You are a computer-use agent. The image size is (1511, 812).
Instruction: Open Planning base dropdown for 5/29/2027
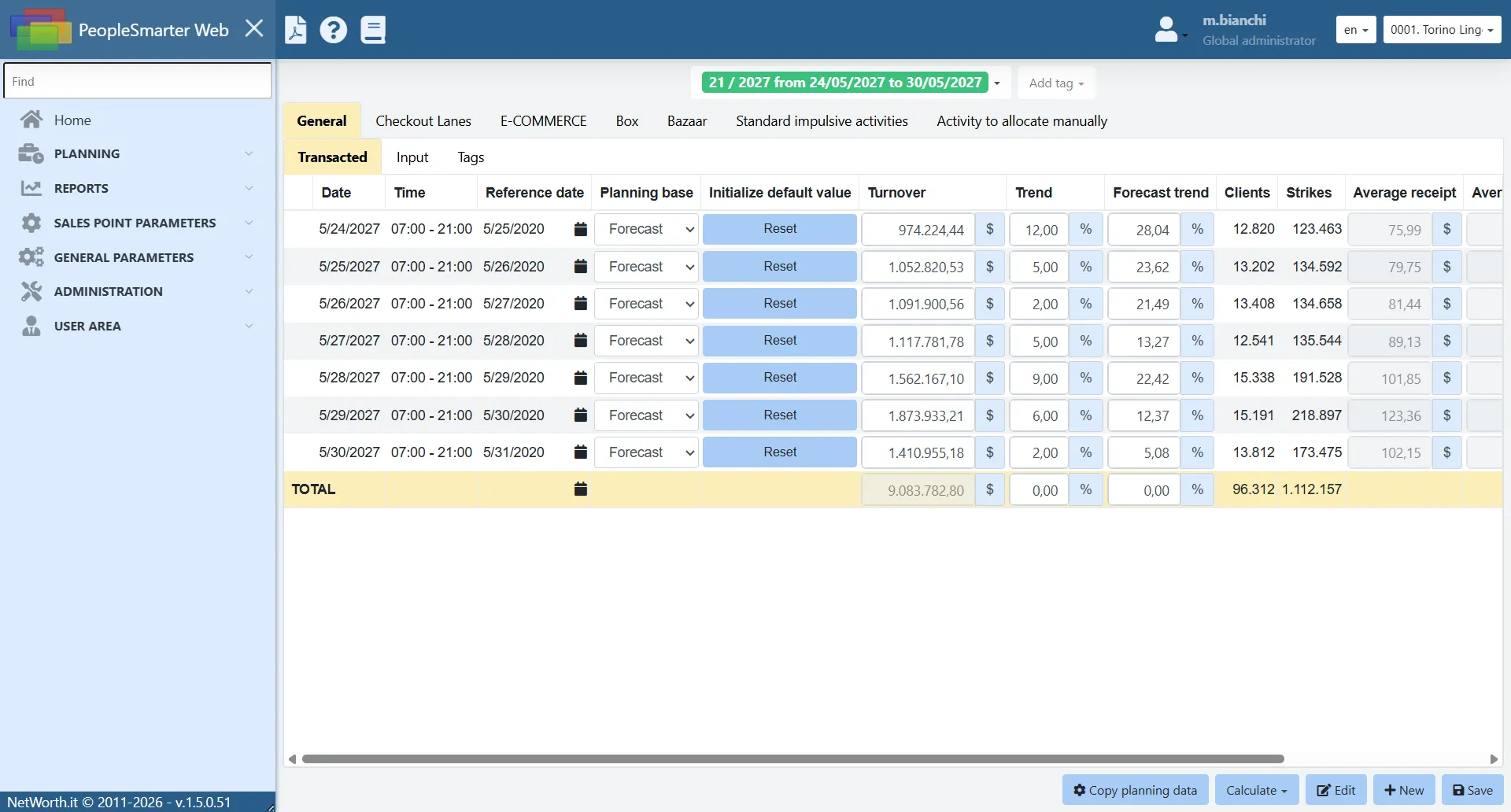coord(647,415)
